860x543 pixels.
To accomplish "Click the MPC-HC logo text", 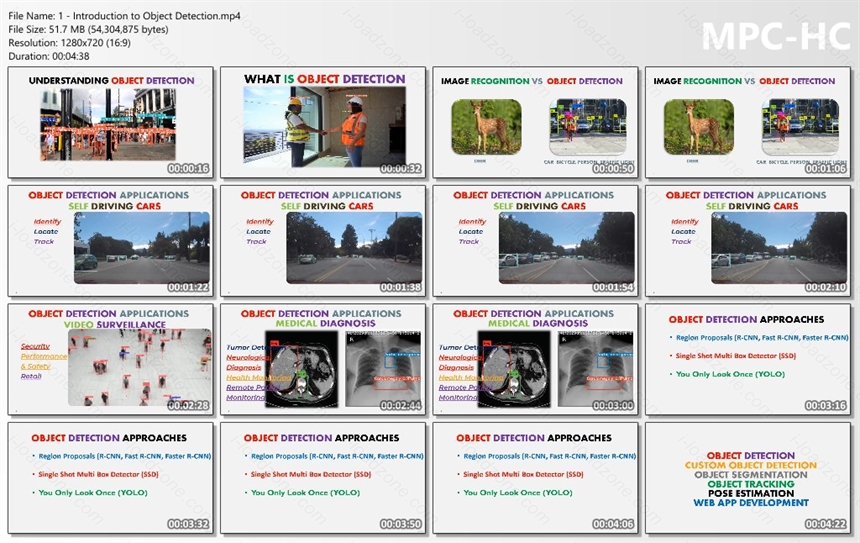I will click(x=776, y=37).
